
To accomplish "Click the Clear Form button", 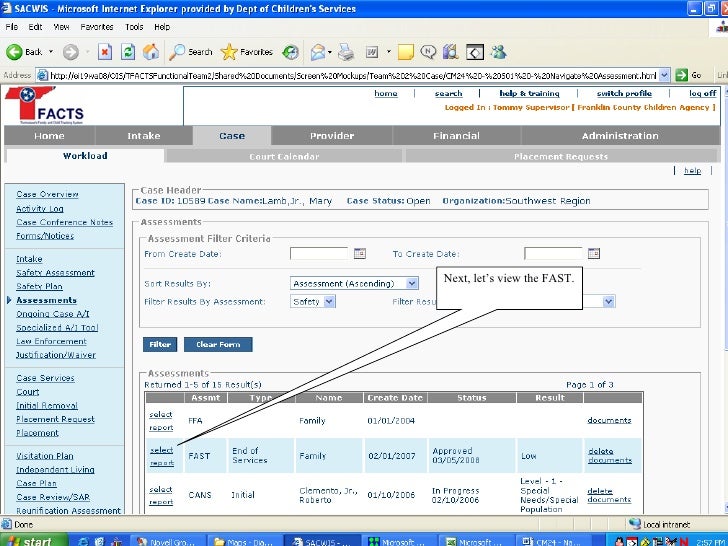I will [x=218, y=344].
